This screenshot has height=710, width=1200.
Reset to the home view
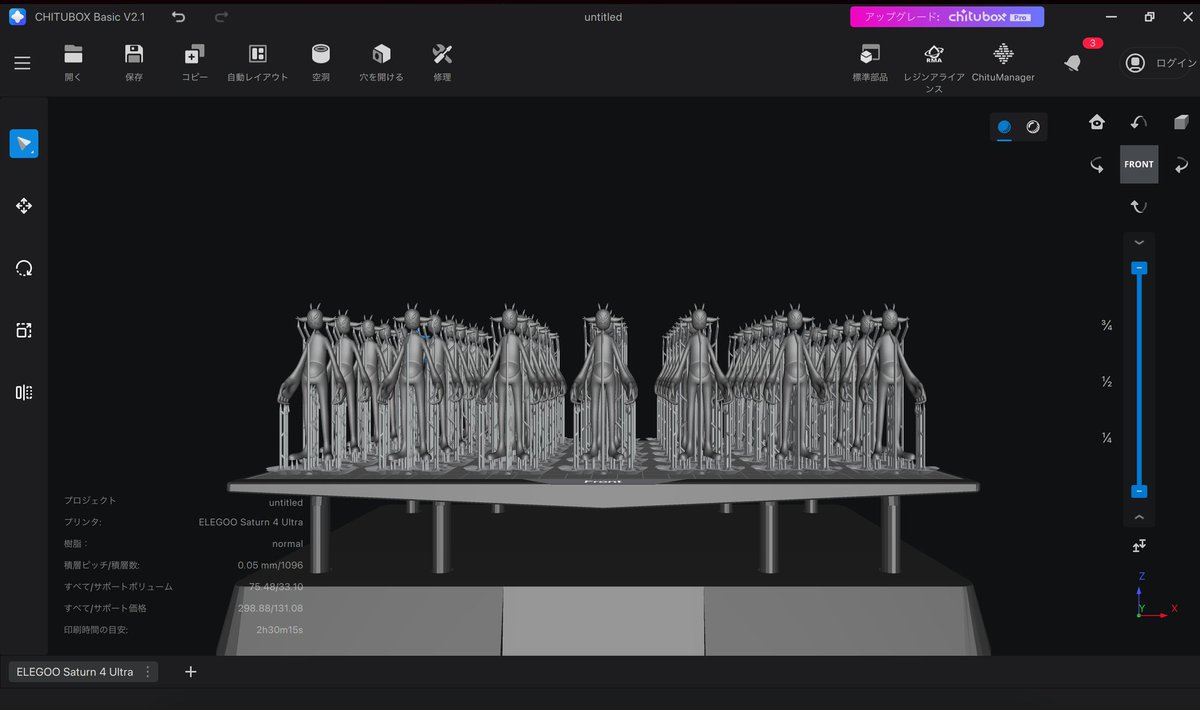(1097, 122)
